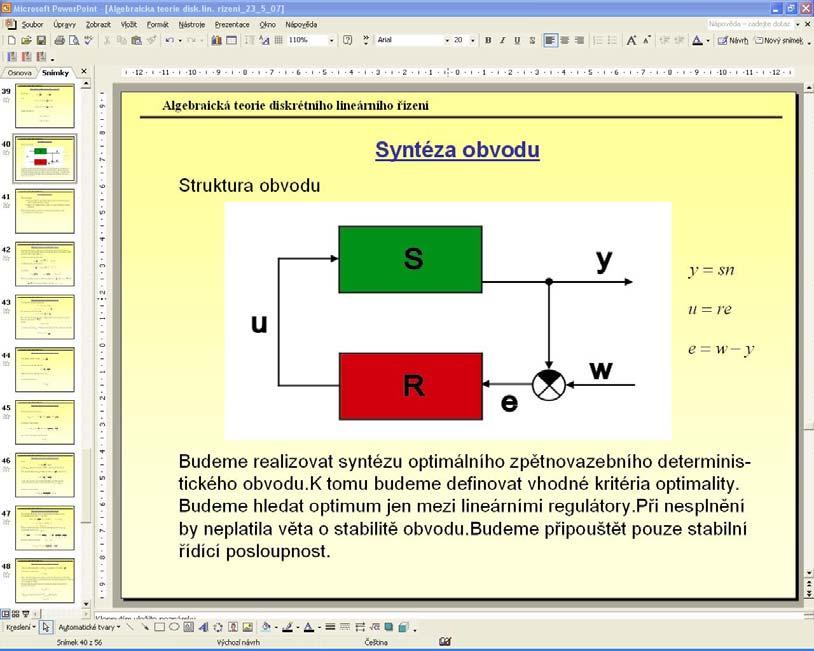The height and width of the screenshot is (651, 814).
Task: Switch to slide sorter view icon
Action: [x=16, y=614]
